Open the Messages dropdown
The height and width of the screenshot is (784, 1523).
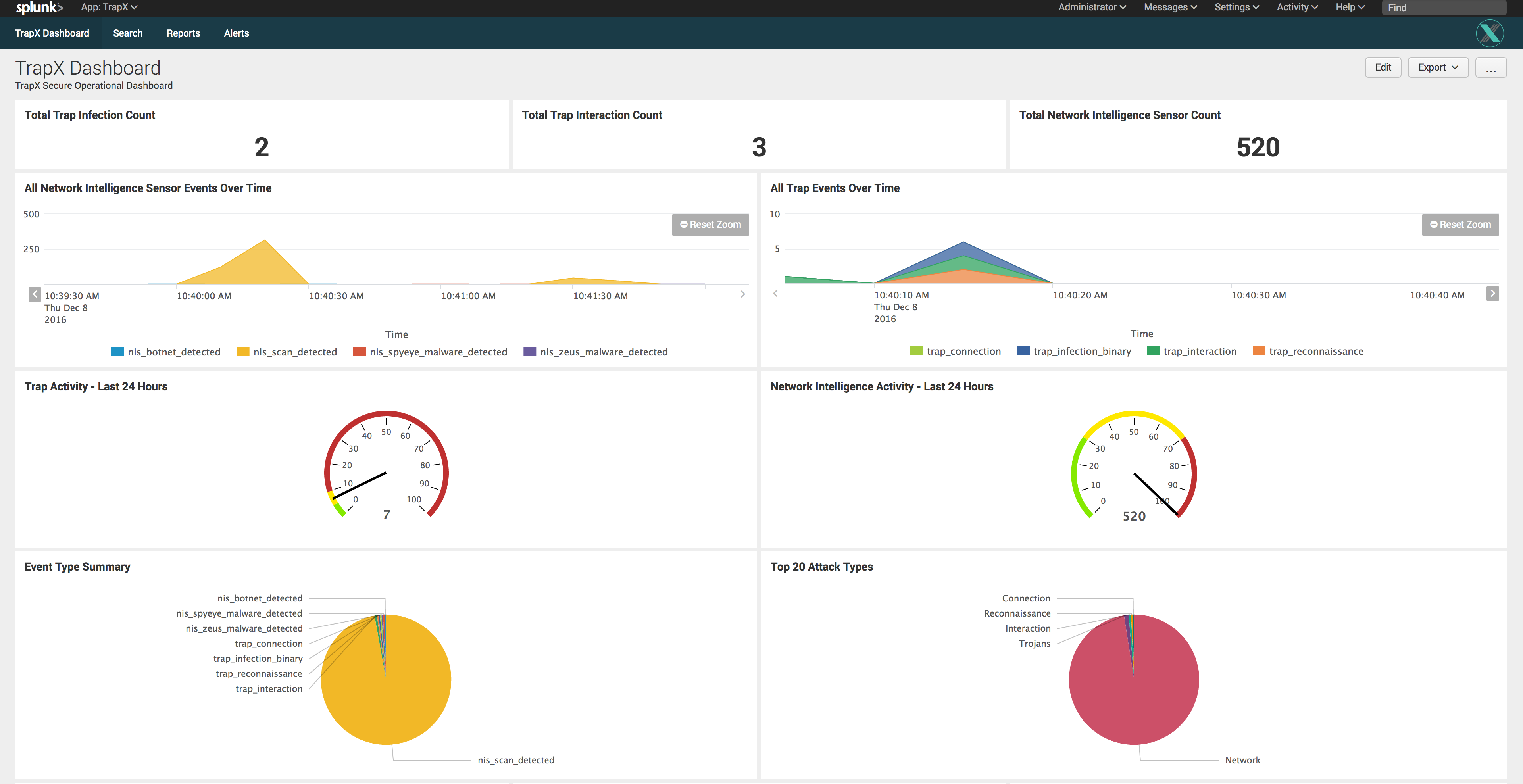point(1170,7)
